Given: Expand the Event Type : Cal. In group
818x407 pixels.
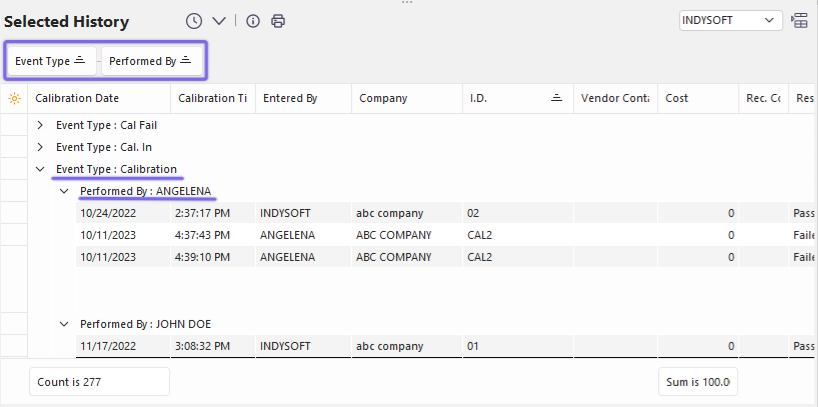Looking at the screenshot, I should (x=40, y=147).
